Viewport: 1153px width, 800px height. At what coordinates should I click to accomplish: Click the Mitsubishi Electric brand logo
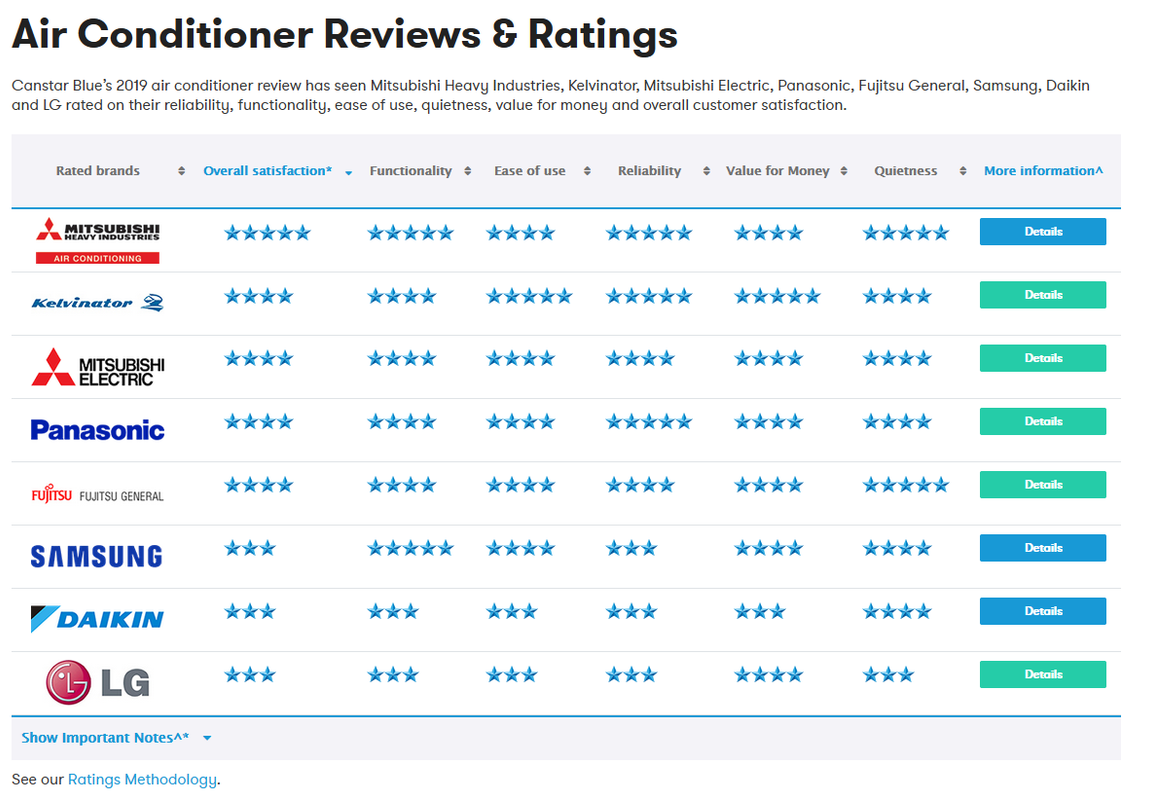click(98, 368)
